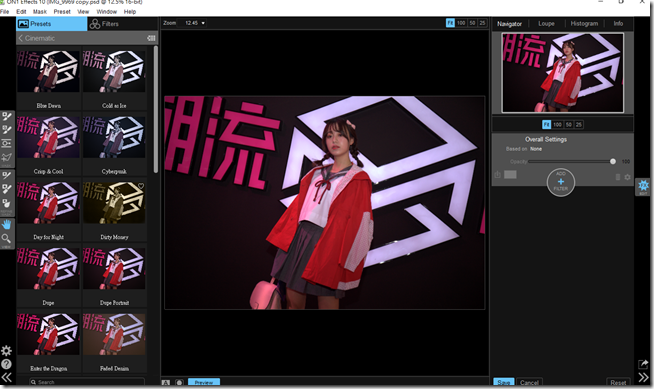Switch to the Filters tab
Image resolution: width=654 pixels, height=389 pixels.
pyautogui.click(x=104, y=24)
